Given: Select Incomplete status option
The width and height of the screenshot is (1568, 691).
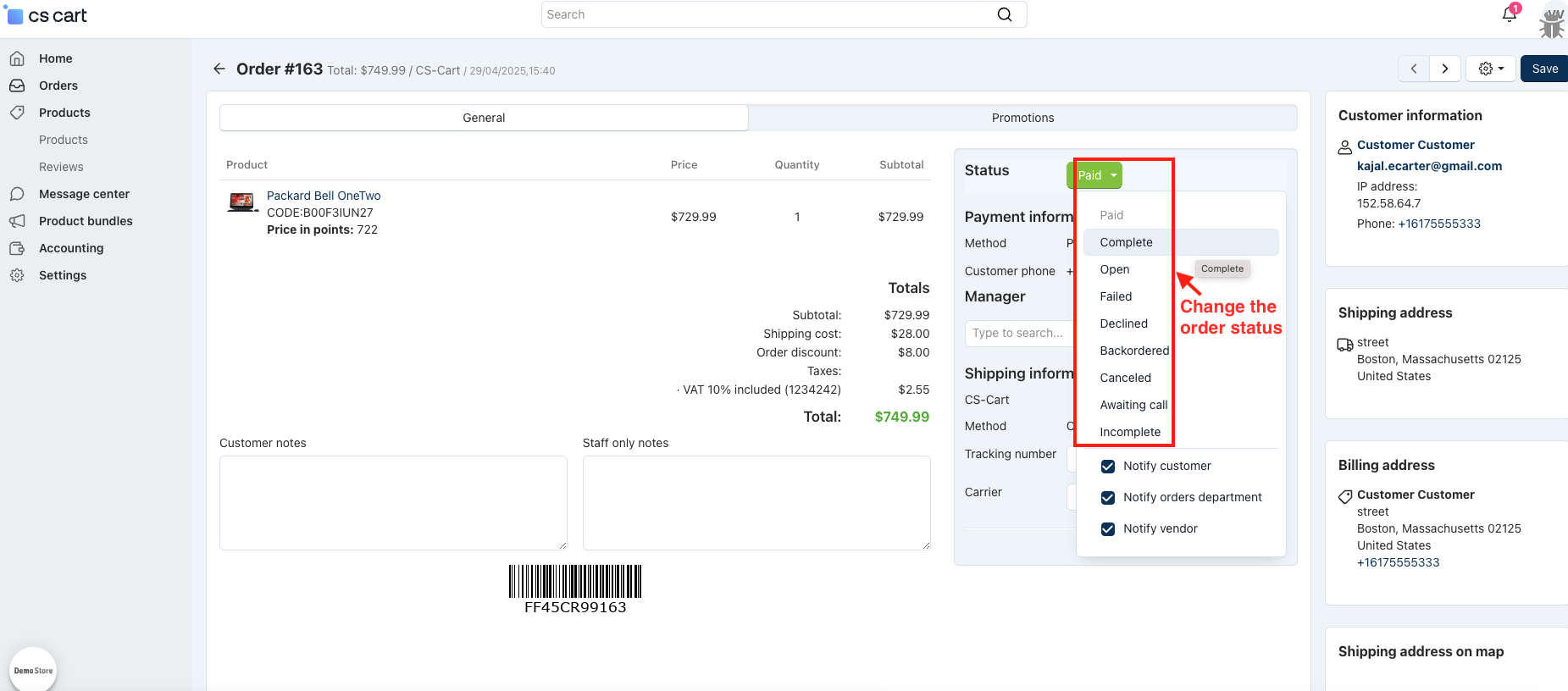Looking at the screenshot, I should [1181, 432].
